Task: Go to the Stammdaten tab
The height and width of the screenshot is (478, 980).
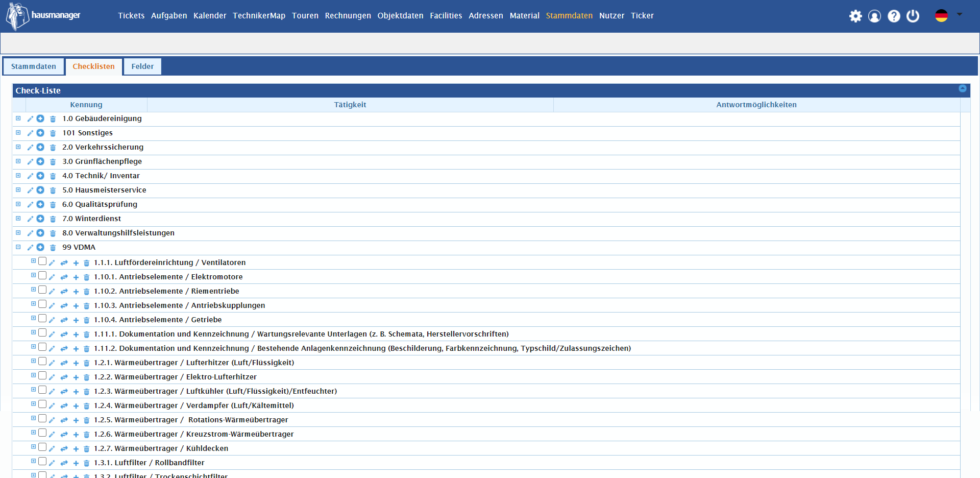Action: tap(33, 66)
